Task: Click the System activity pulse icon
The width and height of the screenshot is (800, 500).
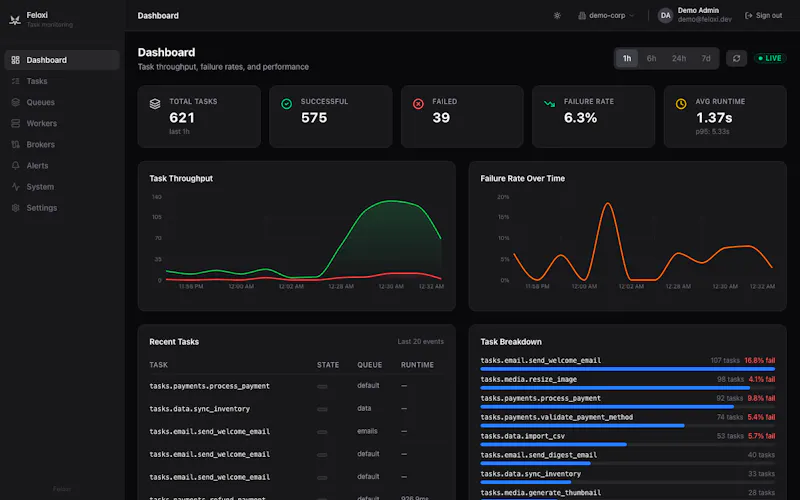Action: click(16, 187)
